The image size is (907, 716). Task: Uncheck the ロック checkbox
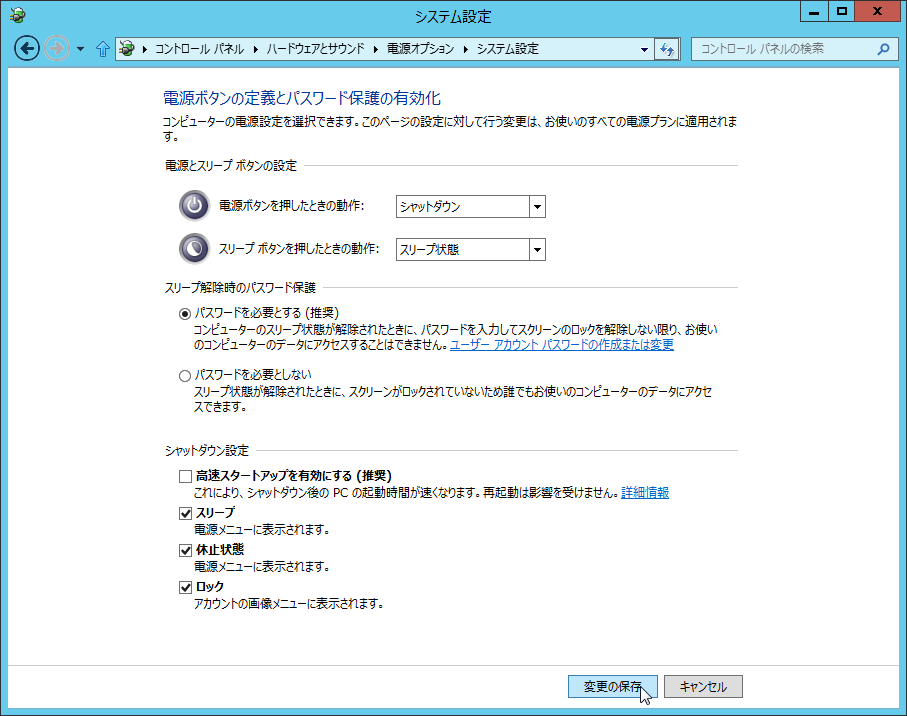click(x=185, y=588)
